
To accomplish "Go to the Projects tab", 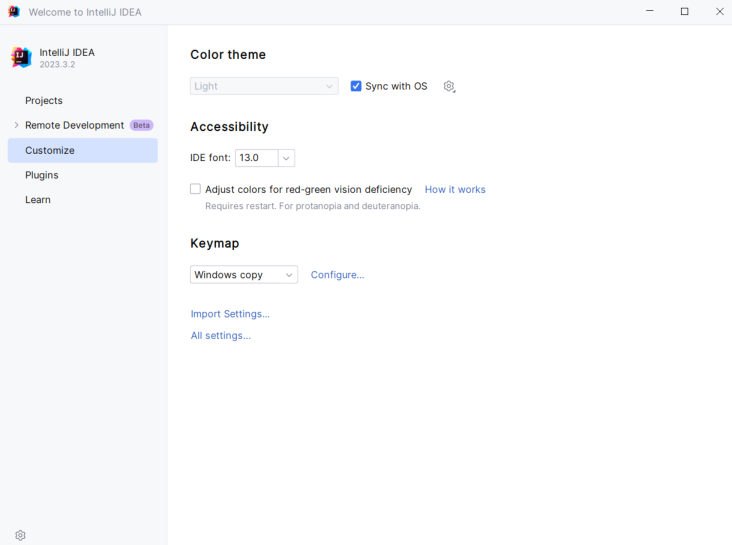I will click(x=44, y=100).
